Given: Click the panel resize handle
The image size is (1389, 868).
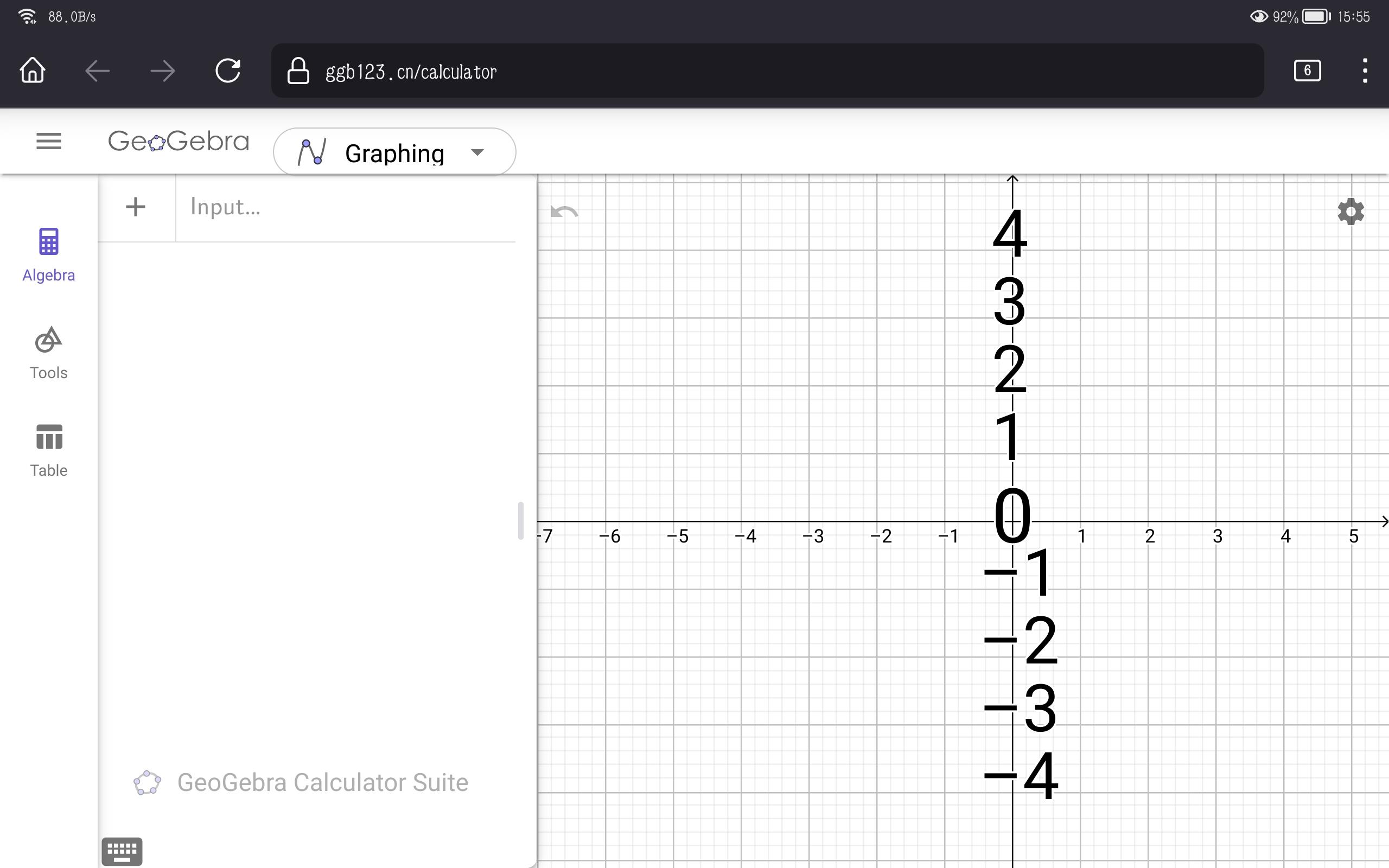Looking at the screenshot, I should pos(520,521).
